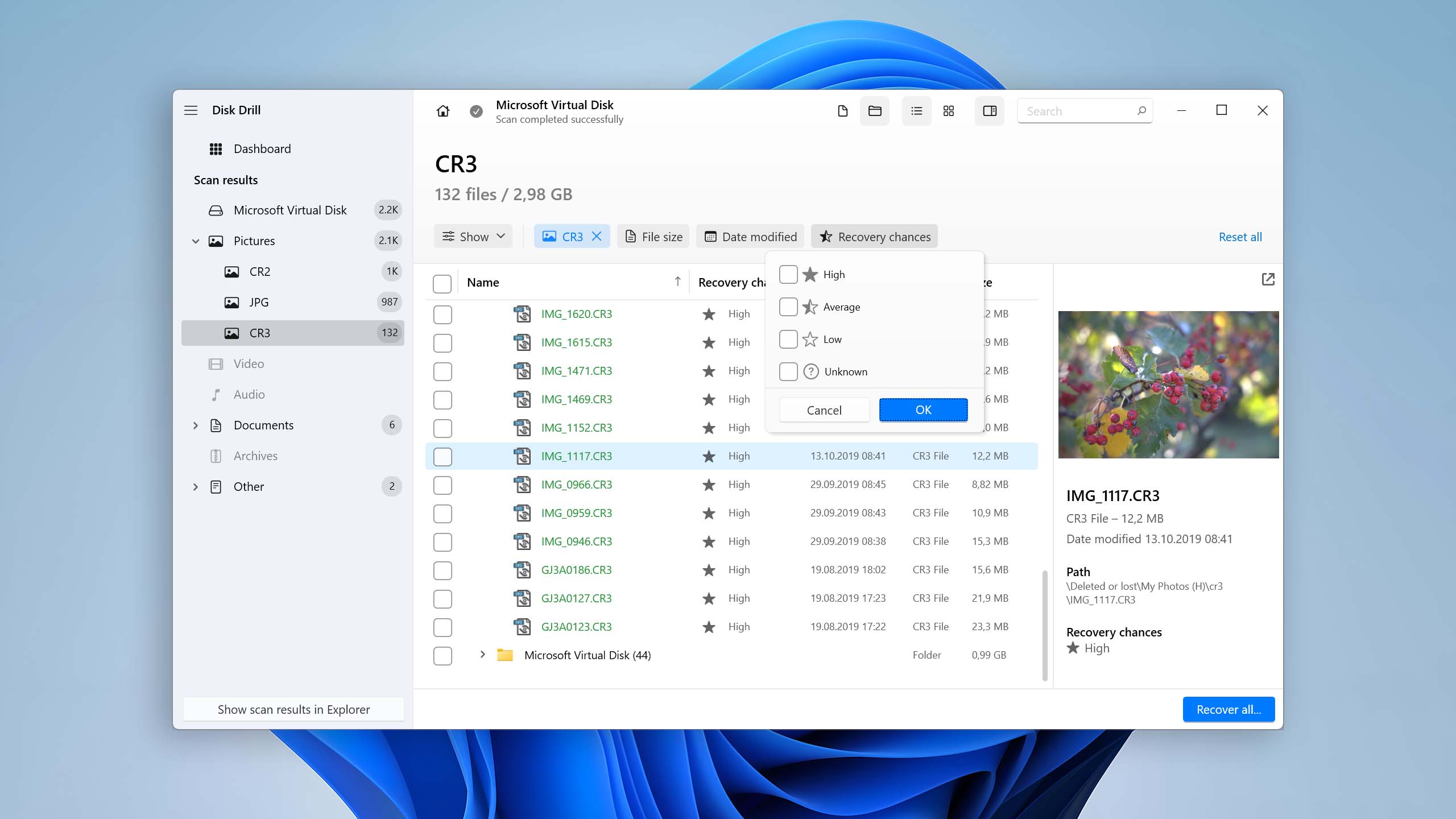This screenshot has height=819, width=1456.
Task: Tick the checkbox for GJ3A0186.CR3
Action: point(442,570)
